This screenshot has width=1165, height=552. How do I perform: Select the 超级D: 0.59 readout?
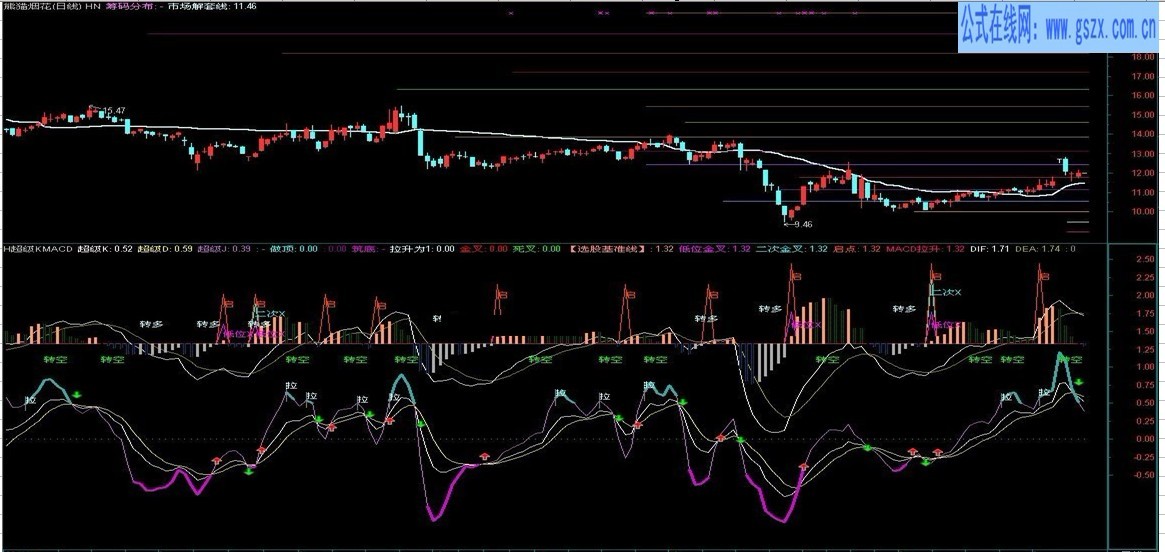tap(165, 249)
